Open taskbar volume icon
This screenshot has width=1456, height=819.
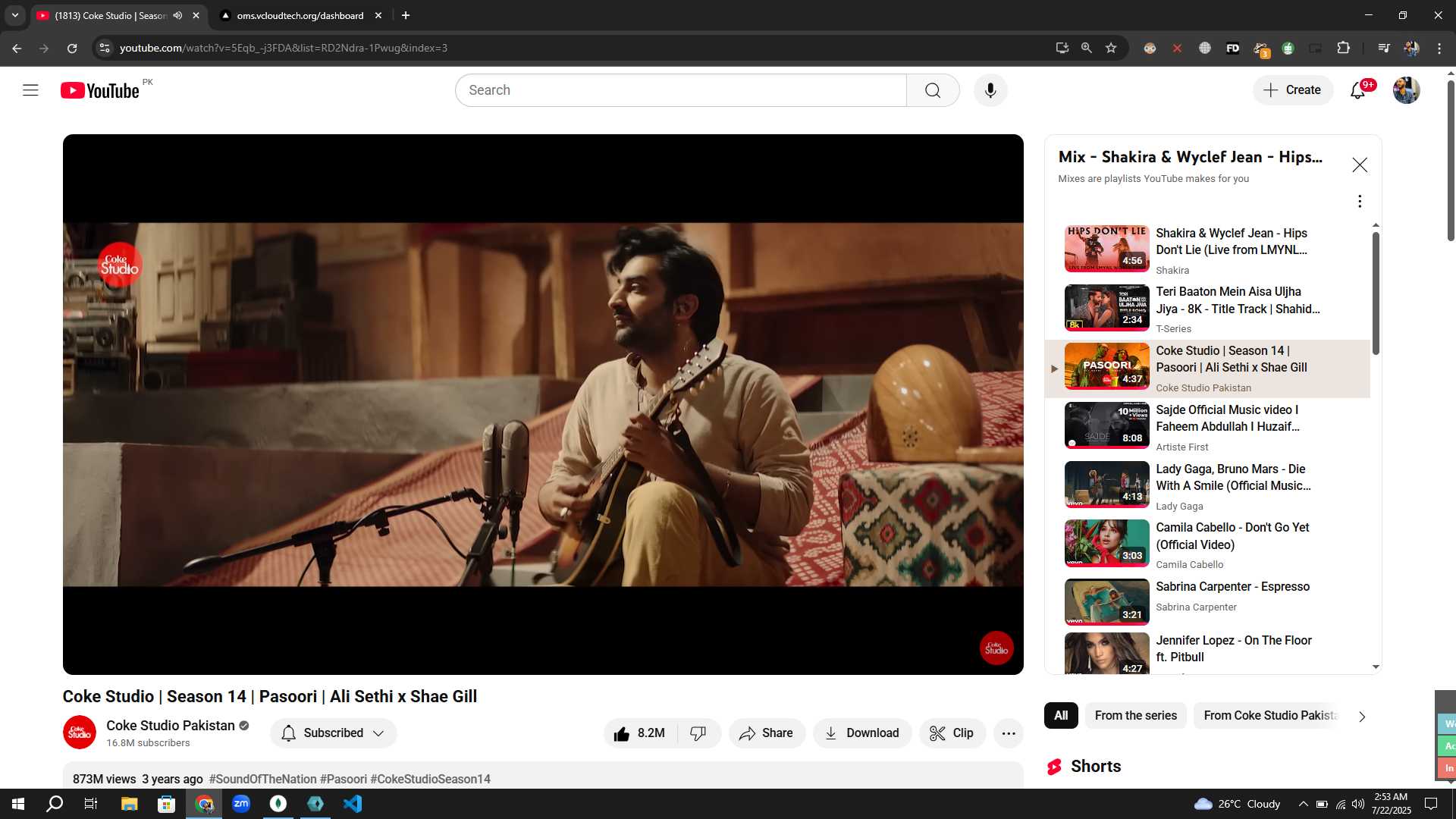click(1358, 804)
